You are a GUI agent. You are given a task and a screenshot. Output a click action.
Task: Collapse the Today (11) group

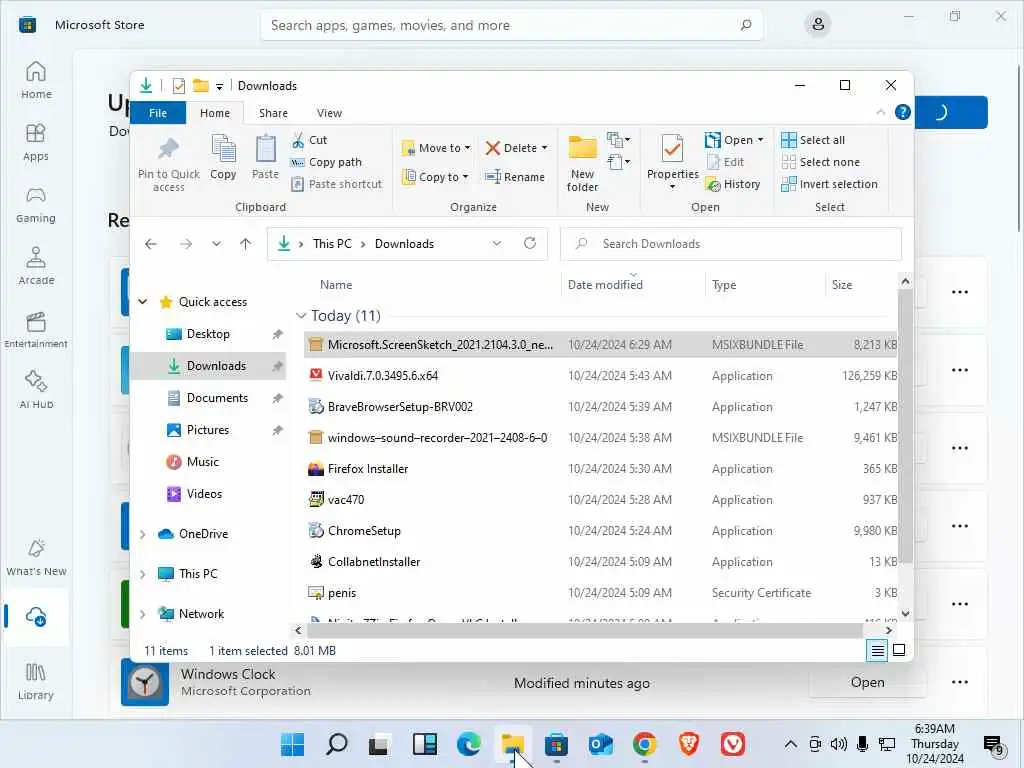coord(301,315)
